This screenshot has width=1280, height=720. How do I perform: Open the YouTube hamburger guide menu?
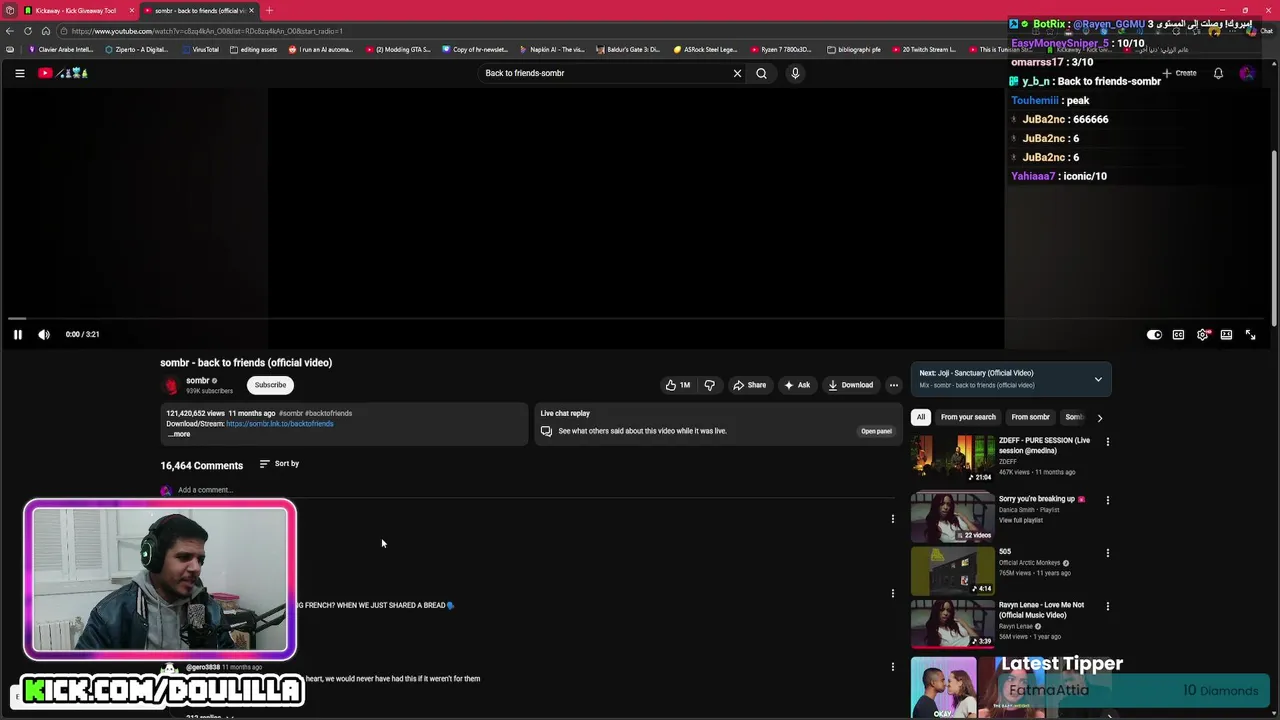[19, 73]
